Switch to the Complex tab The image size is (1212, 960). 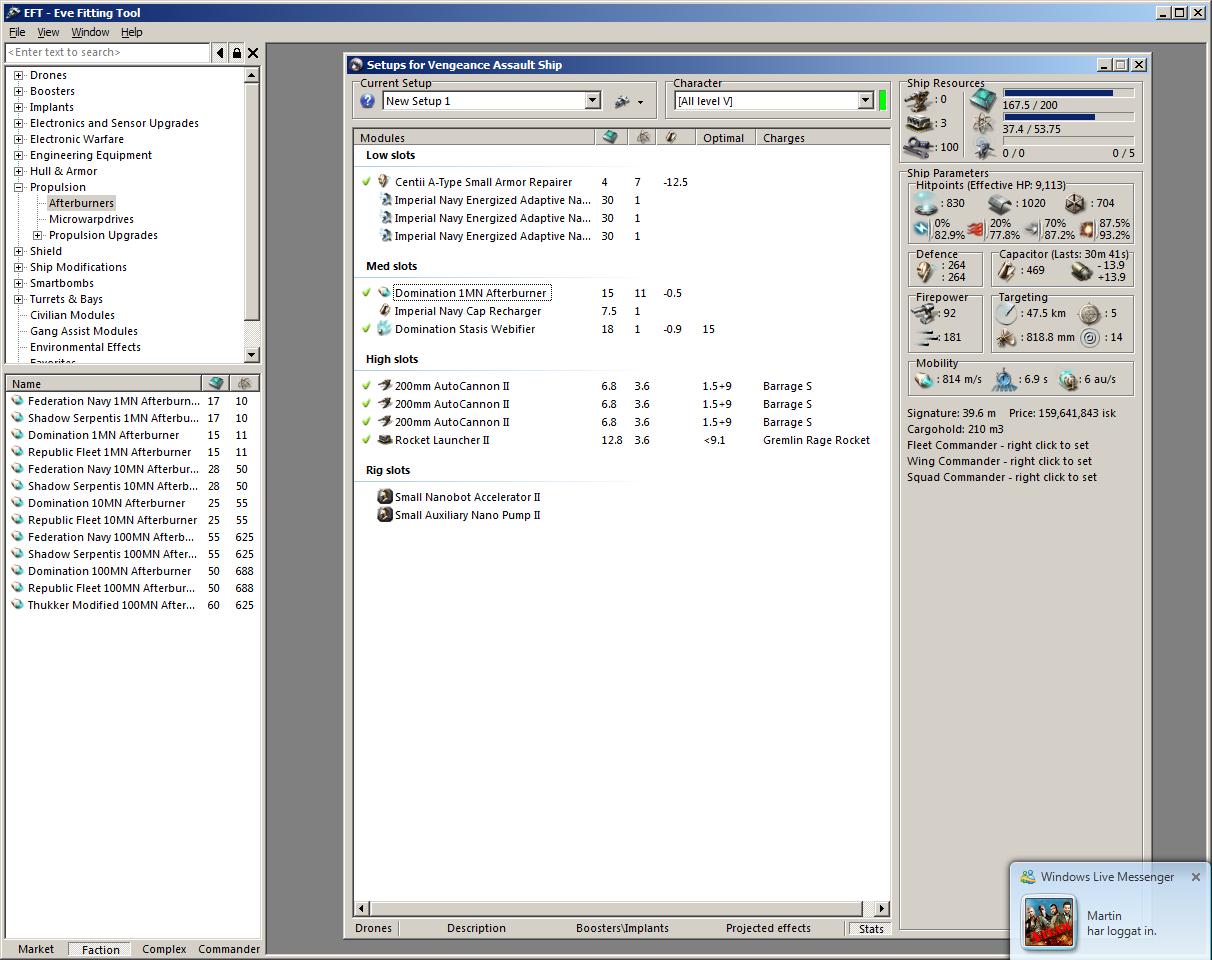point(164,949)
